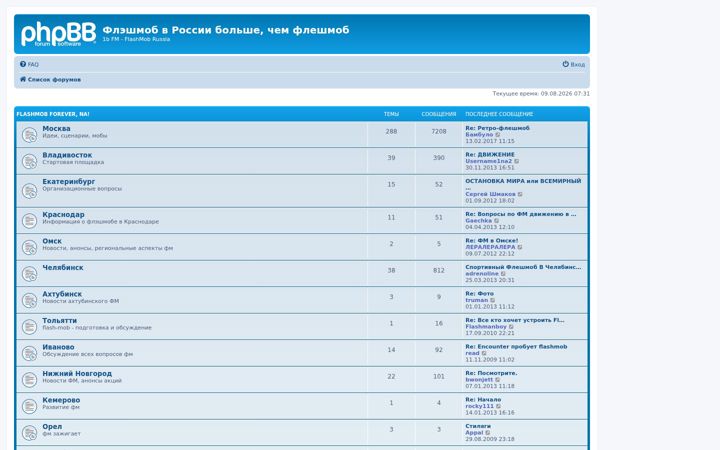Viewport: 720px width, 450px height.
Task: Open last post Re: Посмотрите.
Action: pyautogui.click(x=491, y=373)
